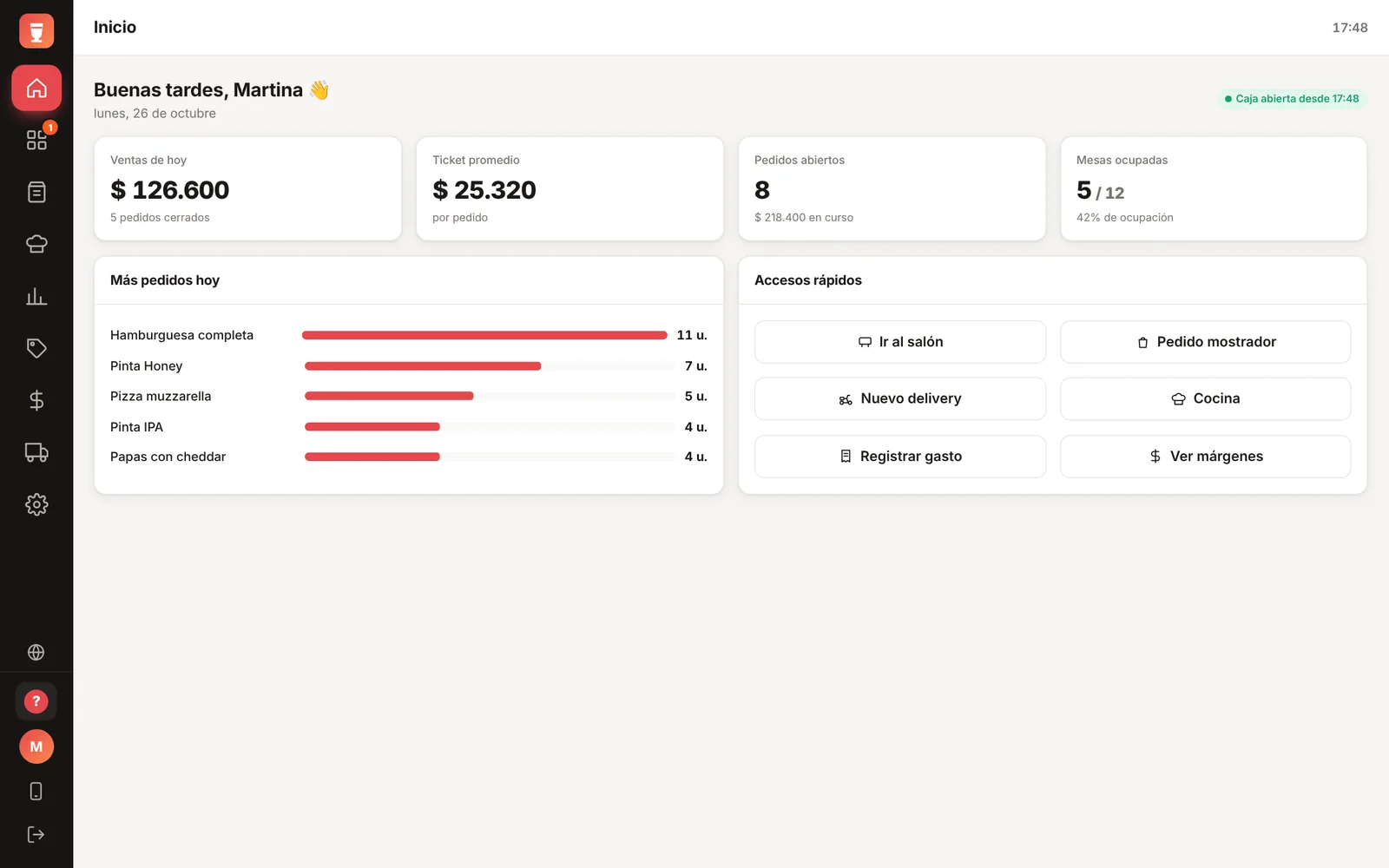Click the 17:48 clock in header
1389x868 pixels.
click(1350, 28)
